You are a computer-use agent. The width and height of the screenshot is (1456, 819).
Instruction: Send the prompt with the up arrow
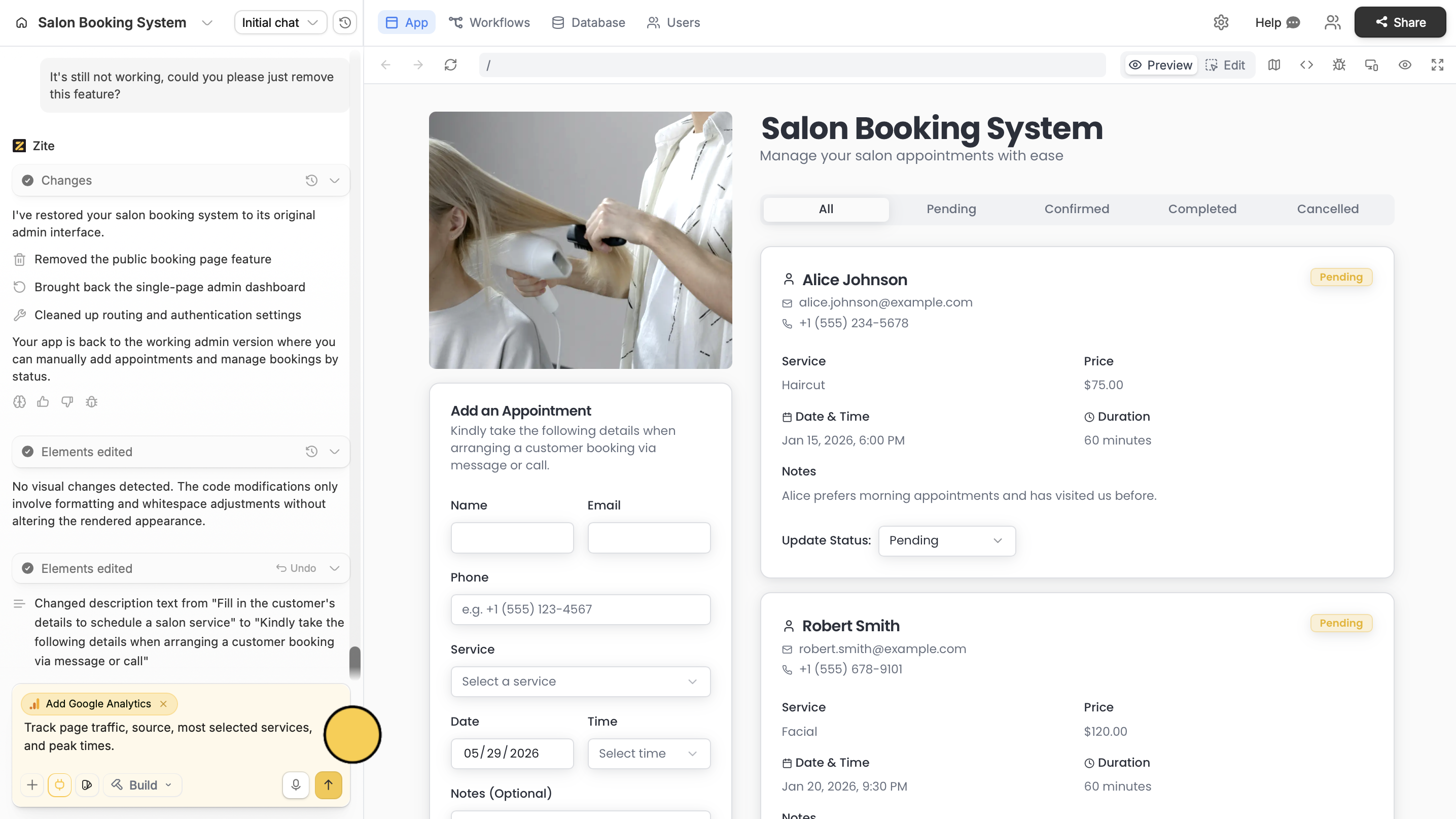click(x=329, y=785)
